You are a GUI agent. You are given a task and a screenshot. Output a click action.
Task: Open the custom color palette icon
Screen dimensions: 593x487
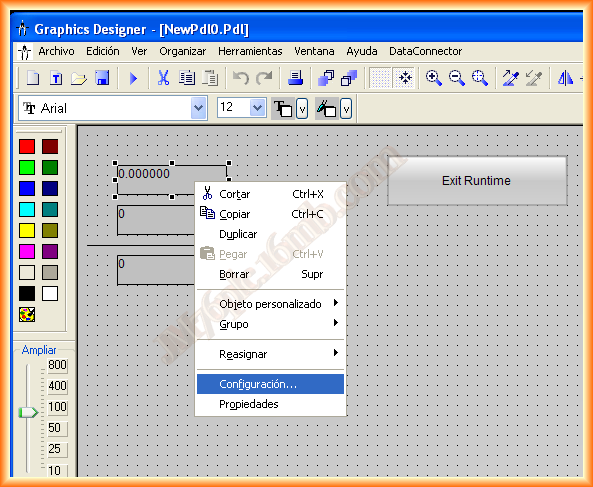click(x=27, y=314)
